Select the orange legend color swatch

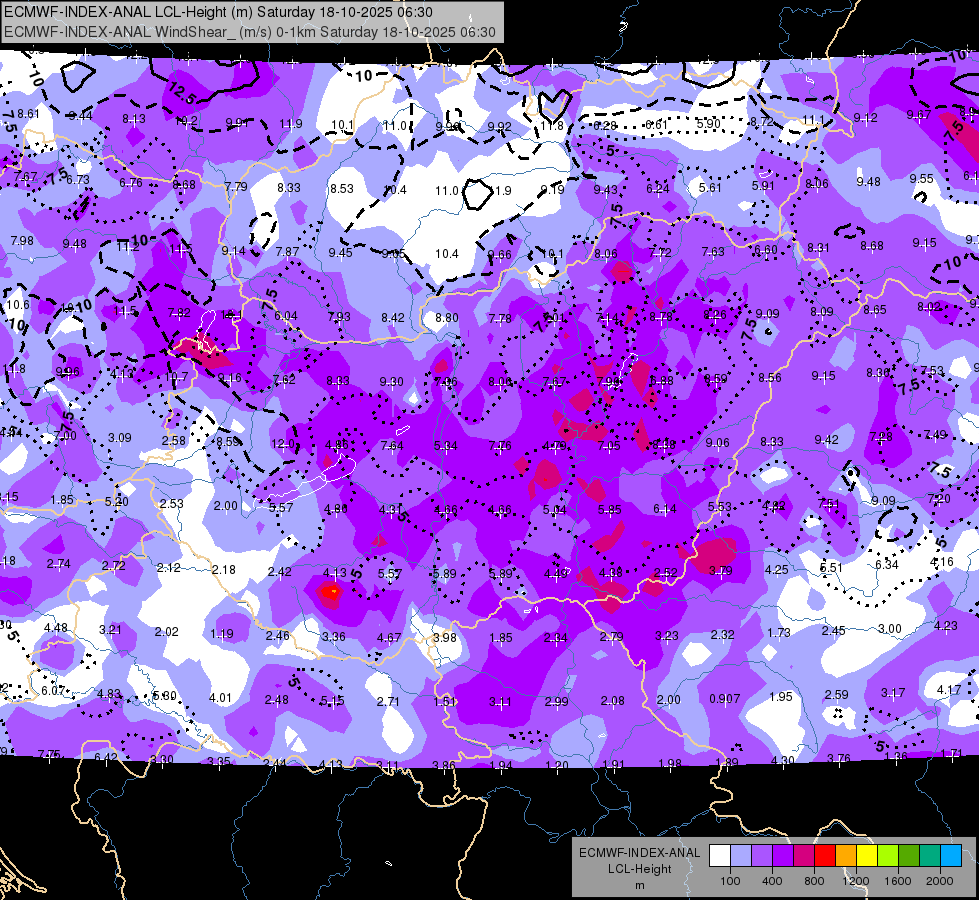point(846,856)
